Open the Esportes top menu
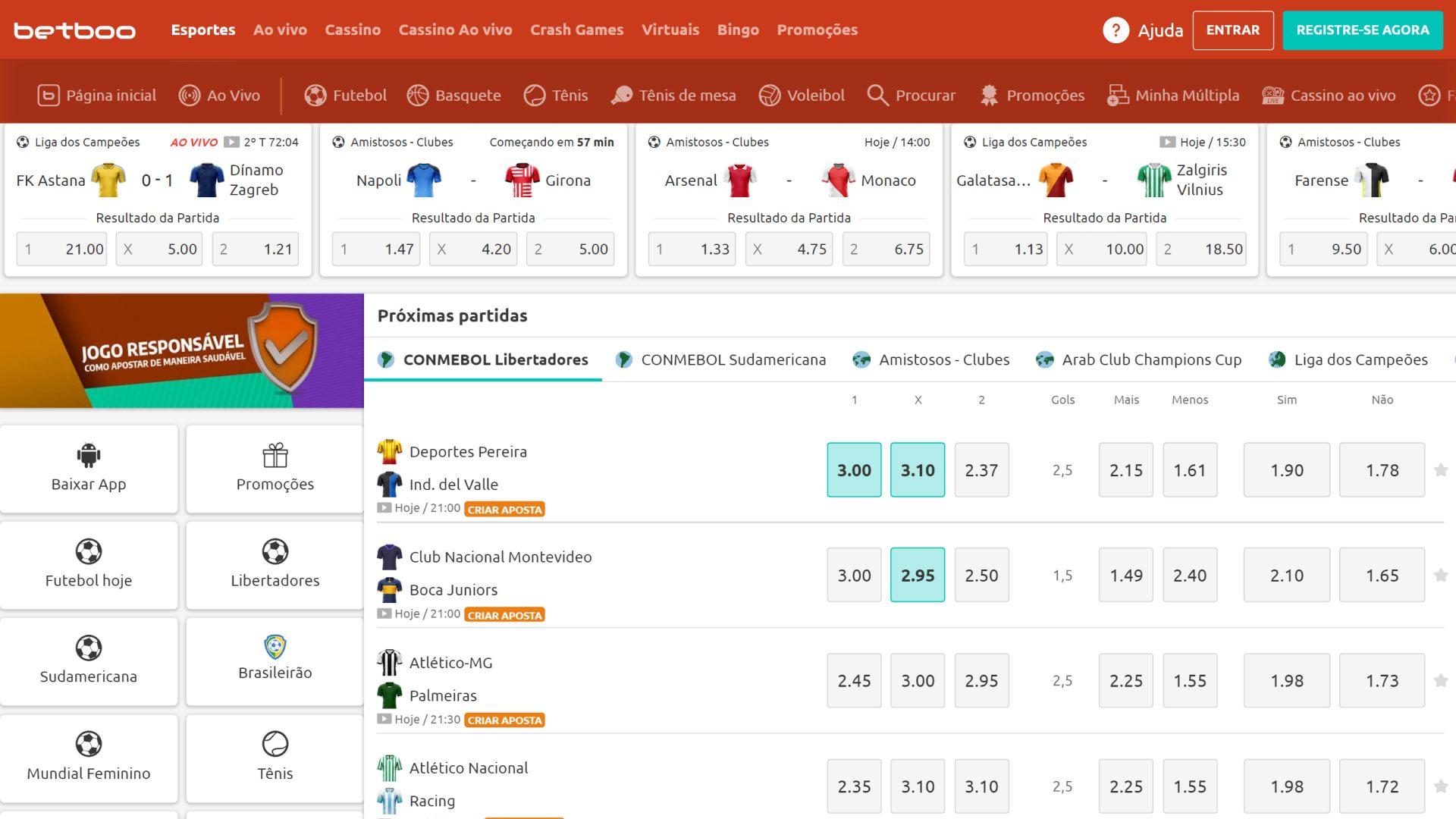This screenshot has width=1456, height=819. [203, 30]
